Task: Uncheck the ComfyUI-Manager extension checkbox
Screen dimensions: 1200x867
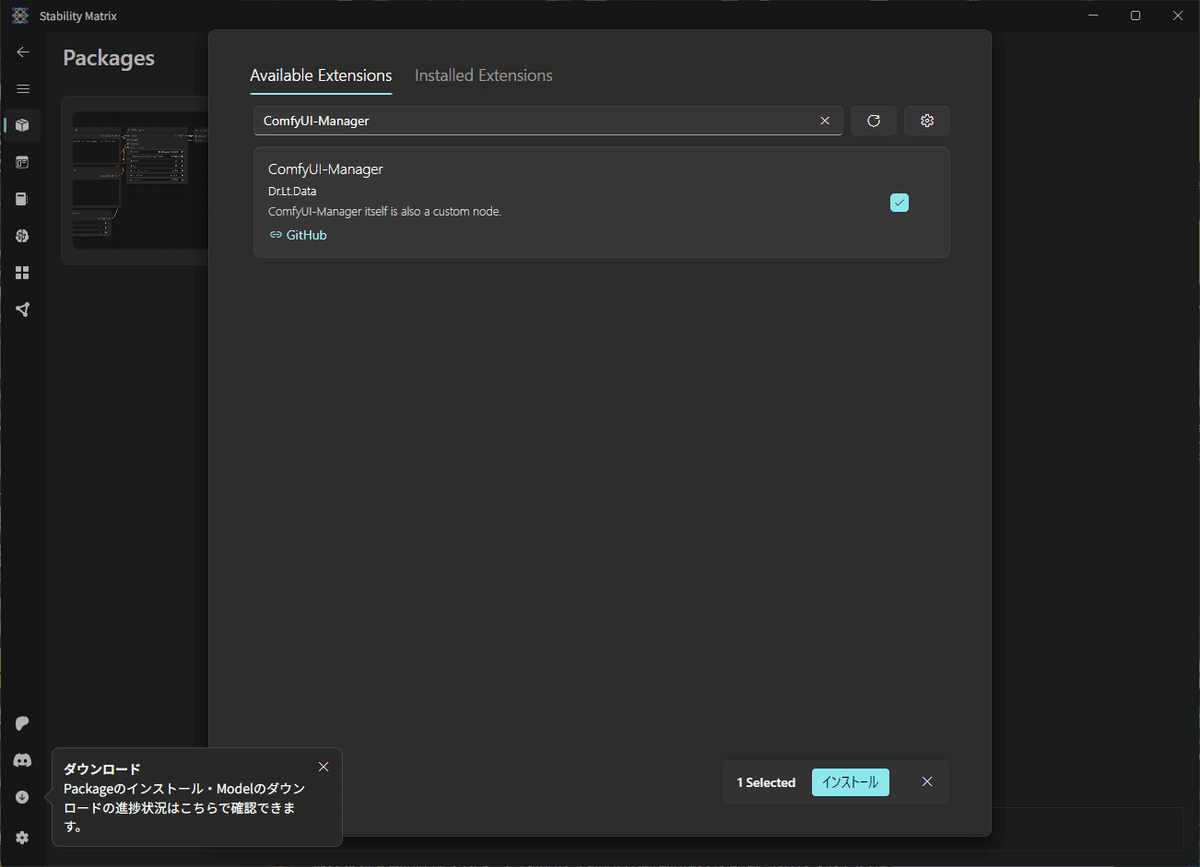Action: click(x=899, y=203)
